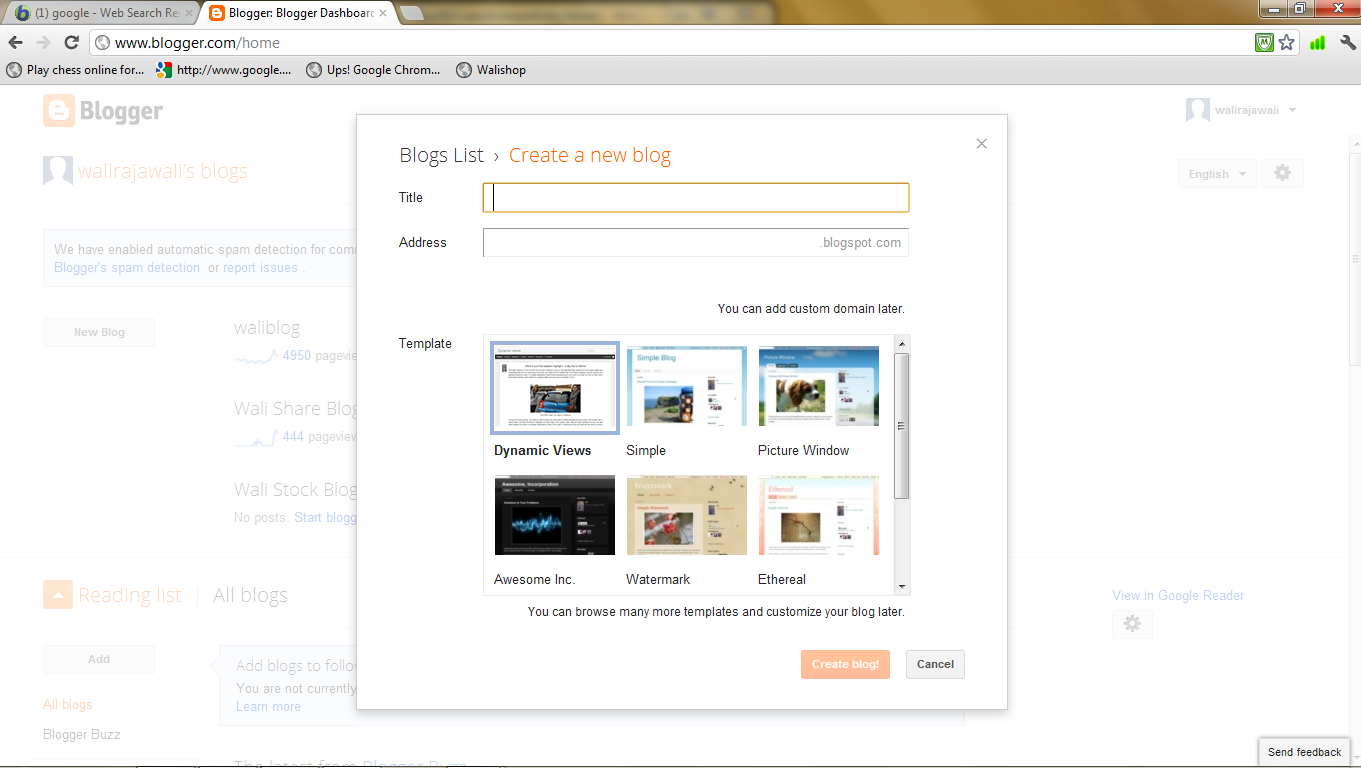Select the Watermark template thumbnail

pyautogui.click(x=686, y=515)
